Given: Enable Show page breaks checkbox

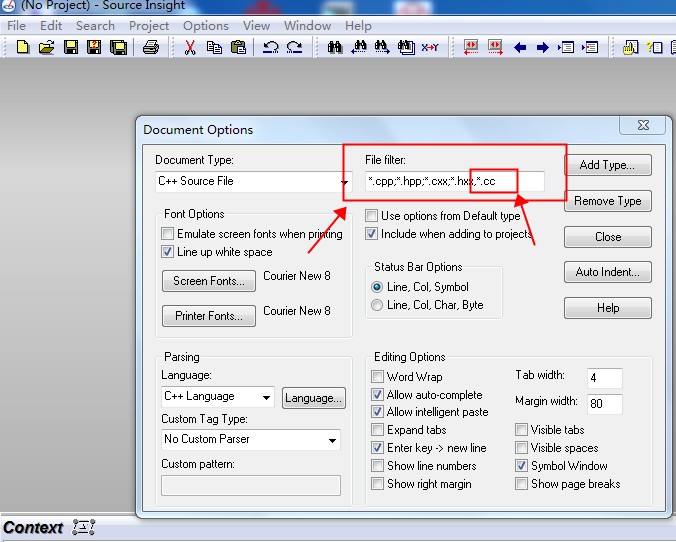Looking at the screenshot, I should 521,484.
